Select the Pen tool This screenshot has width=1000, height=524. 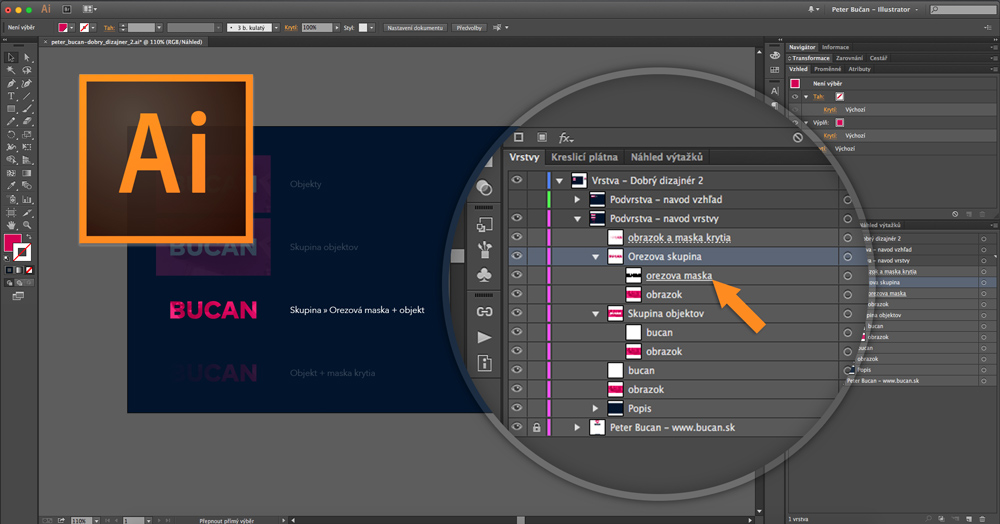11,84
